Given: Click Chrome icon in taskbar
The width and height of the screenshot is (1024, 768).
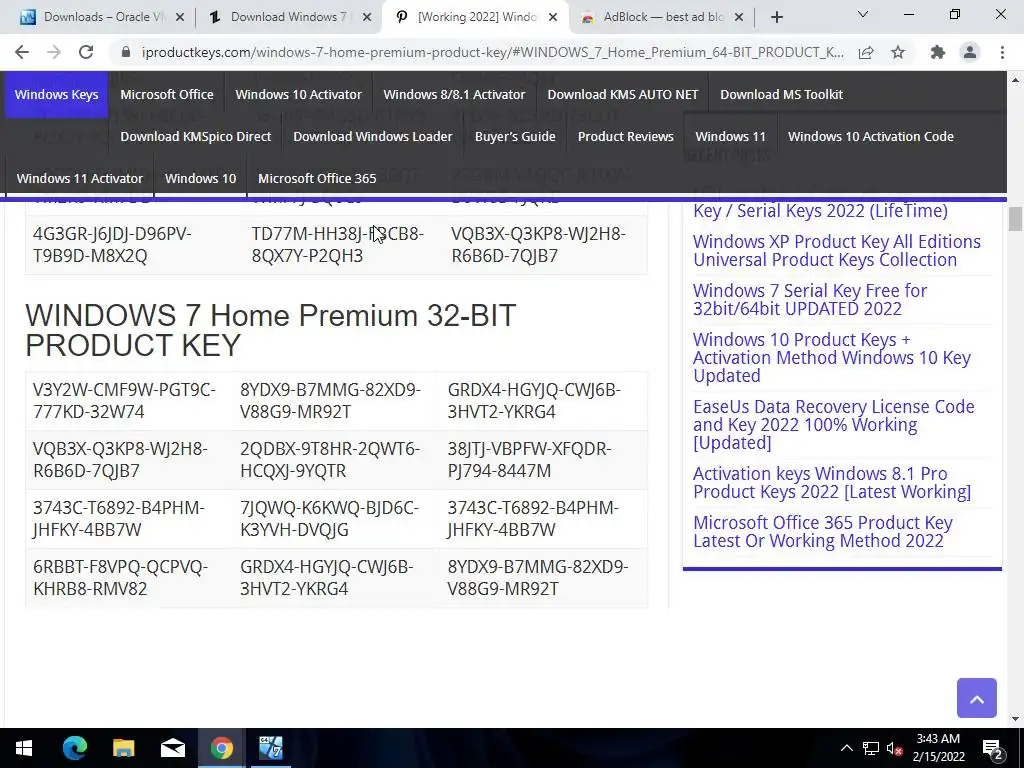Looking at the screenshot, I should pos(221,748).
